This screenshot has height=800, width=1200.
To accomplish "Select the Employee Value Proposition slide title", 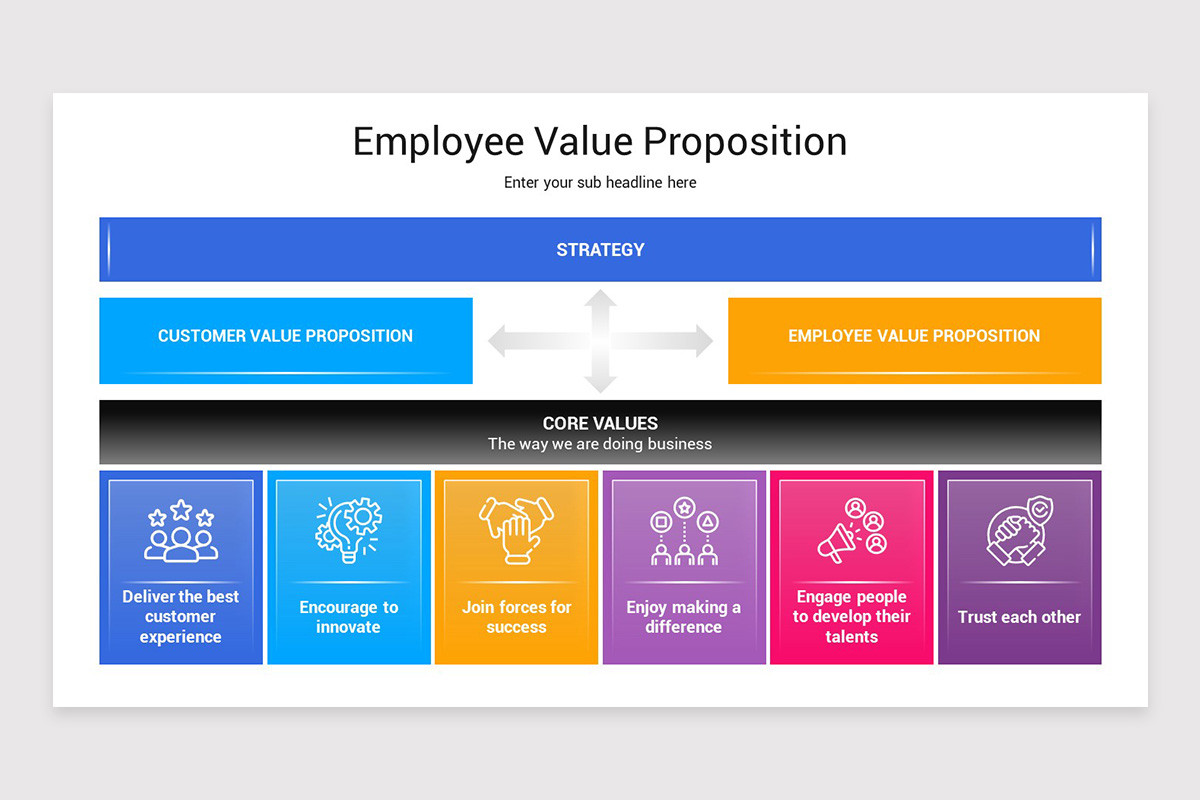I will (600, 141).
